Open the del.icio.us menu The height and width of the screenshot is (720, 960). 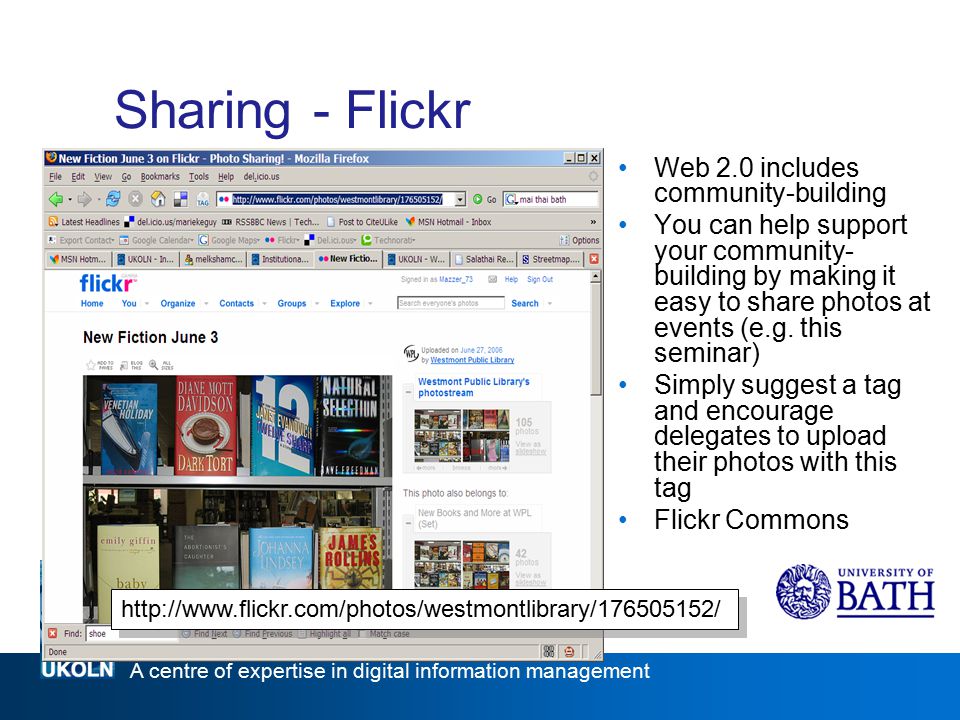(261, 176)
